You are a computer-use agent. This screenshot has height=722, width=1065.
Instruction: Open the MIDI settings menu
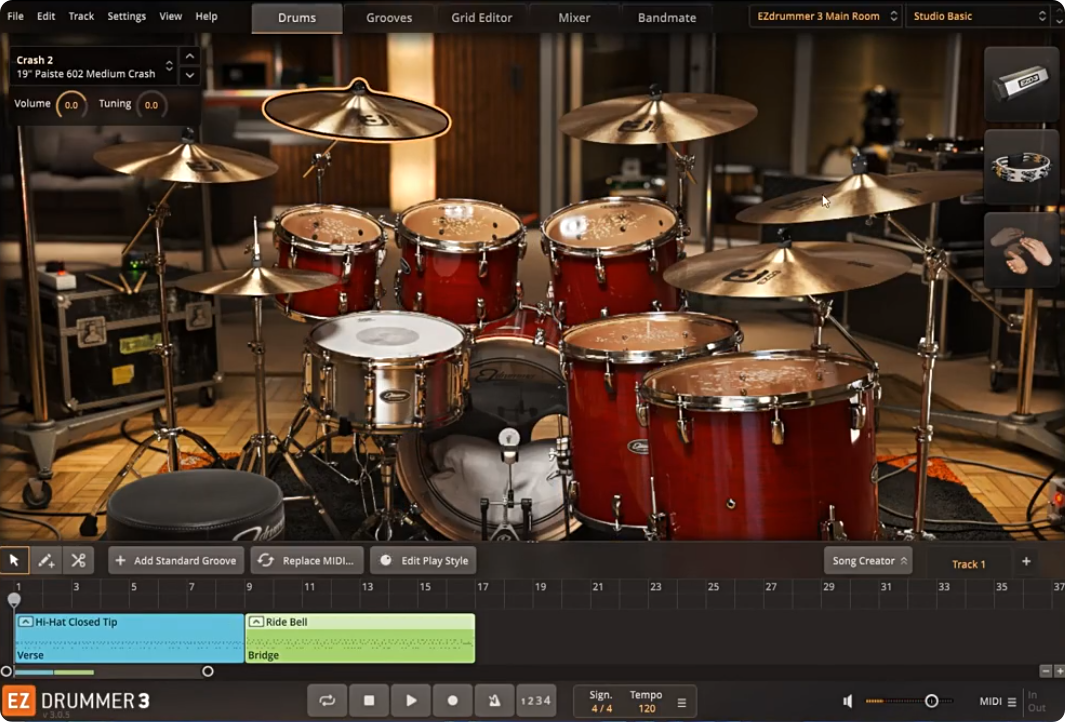(x=998, y=702)
